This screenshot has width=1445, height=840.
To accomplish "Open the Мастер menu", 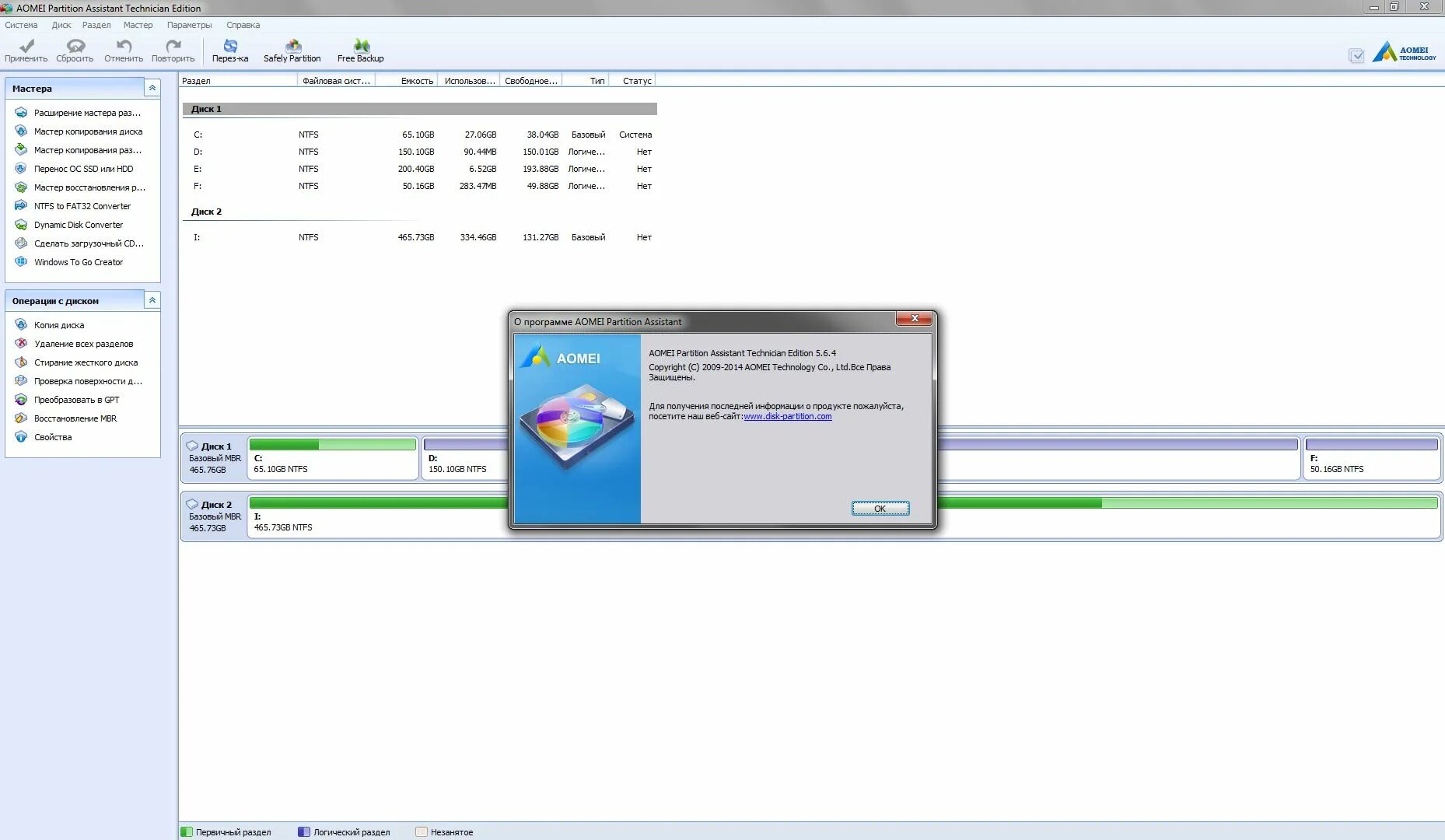I will click(138, 25).
